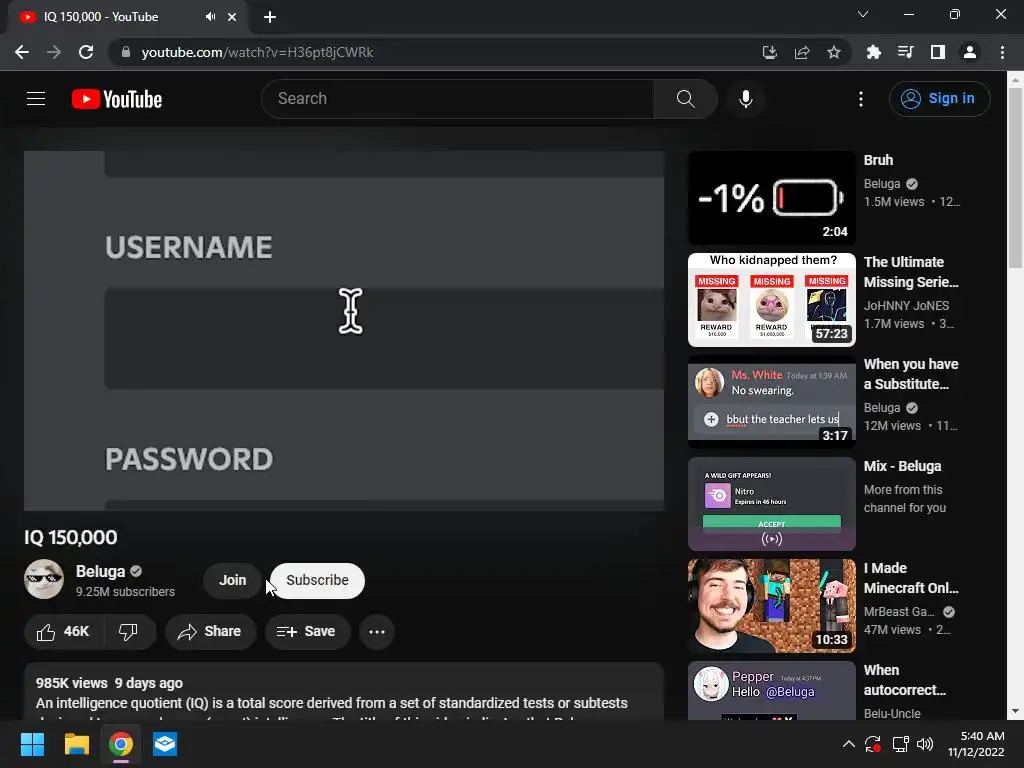Click the install app icon in address bar

[x=769, y=52]
